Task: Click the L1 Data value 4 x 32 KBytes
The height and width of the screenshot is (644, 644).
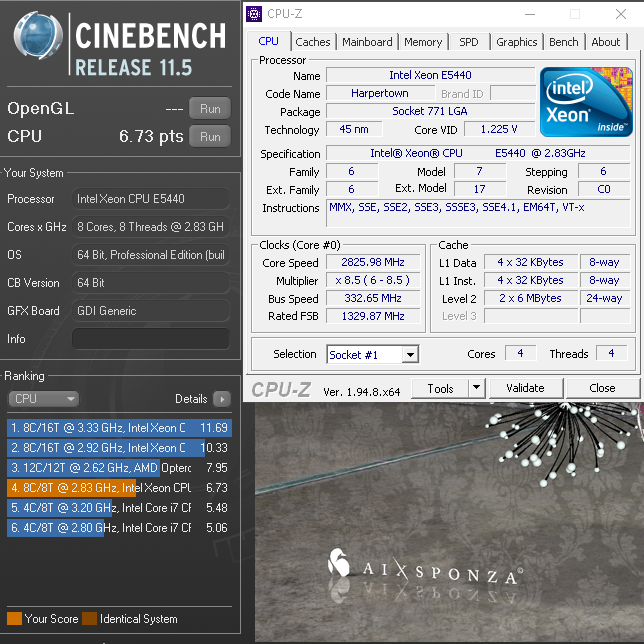Action: click(x=531, y=262)
